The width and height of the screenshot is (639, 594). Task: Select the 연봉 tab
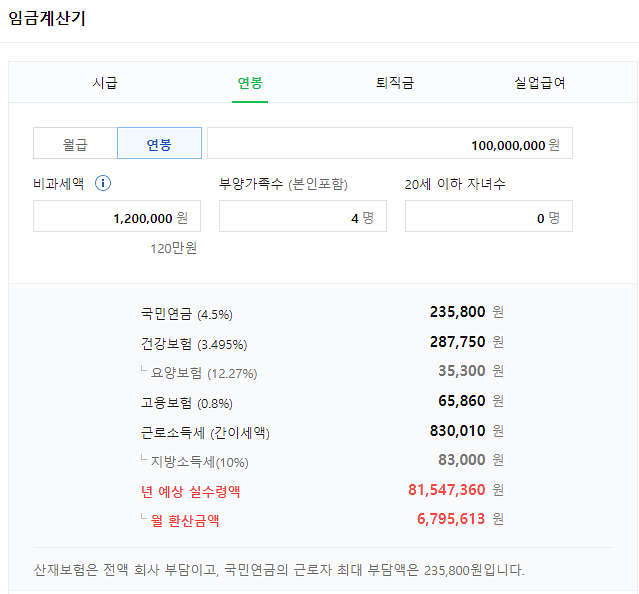pos(250,83)
